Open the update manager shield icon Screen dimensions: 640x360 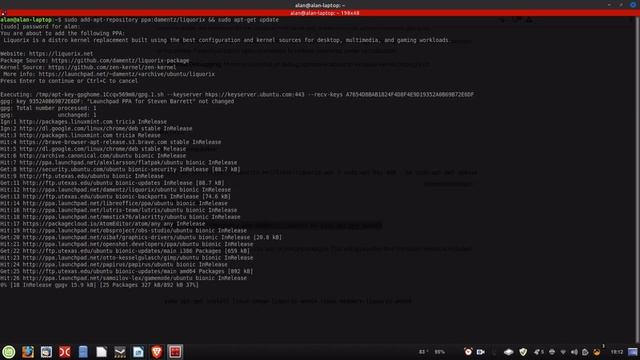click(523, 352)
